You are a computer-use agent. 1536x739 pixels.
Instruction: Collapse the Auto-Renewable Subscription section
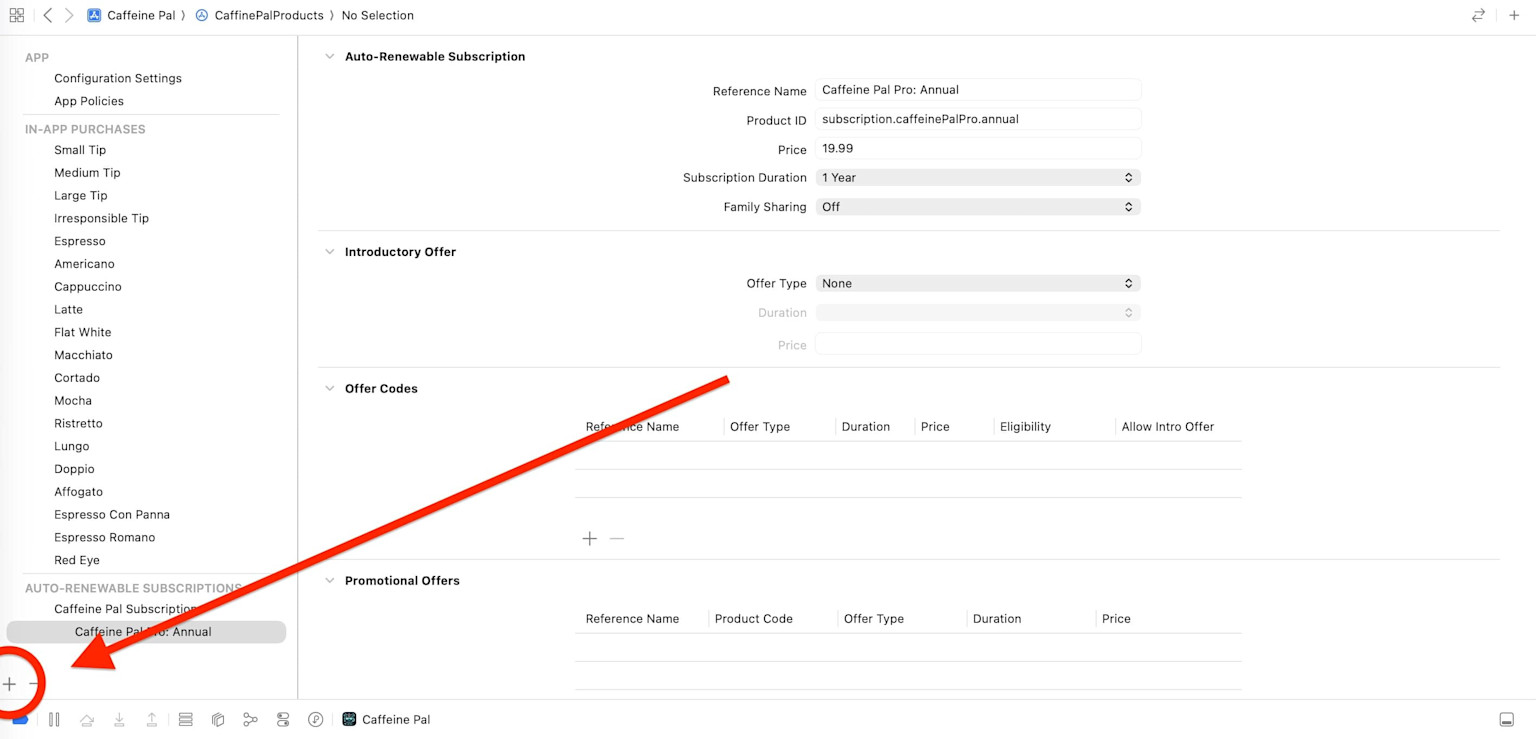[329, 57]
